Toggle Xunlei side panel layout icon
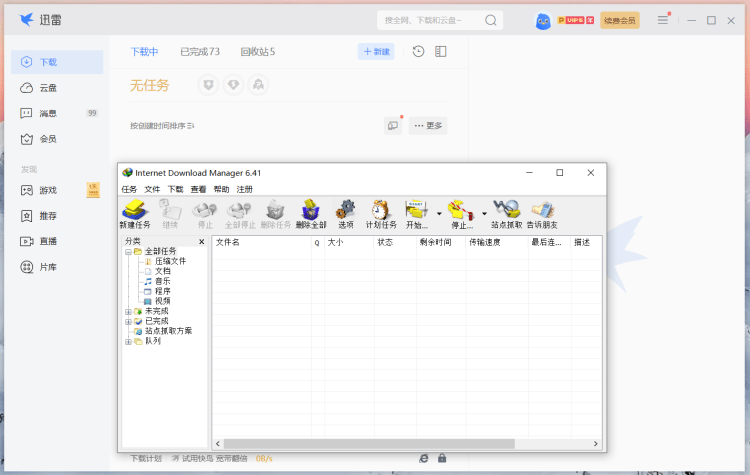 point(441,52)
